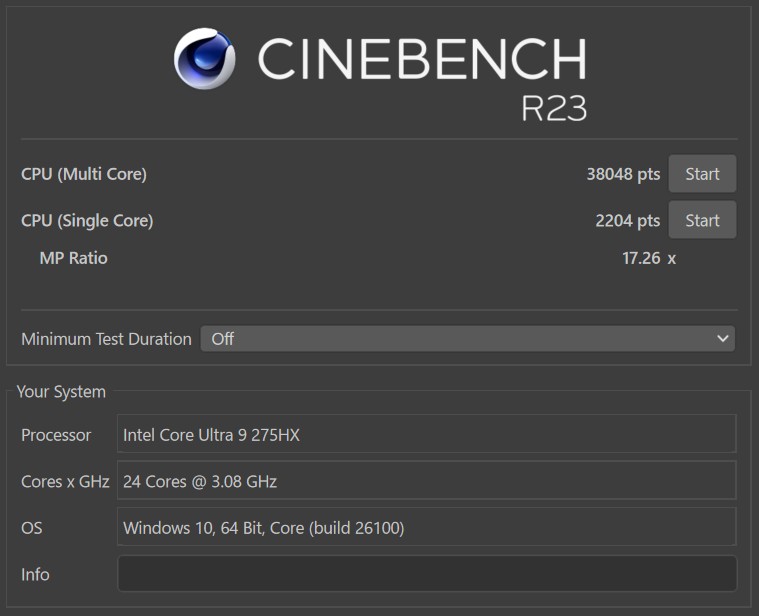Click the Cores x GHz field
The image size is (759, 616).
tap(426, 481)
